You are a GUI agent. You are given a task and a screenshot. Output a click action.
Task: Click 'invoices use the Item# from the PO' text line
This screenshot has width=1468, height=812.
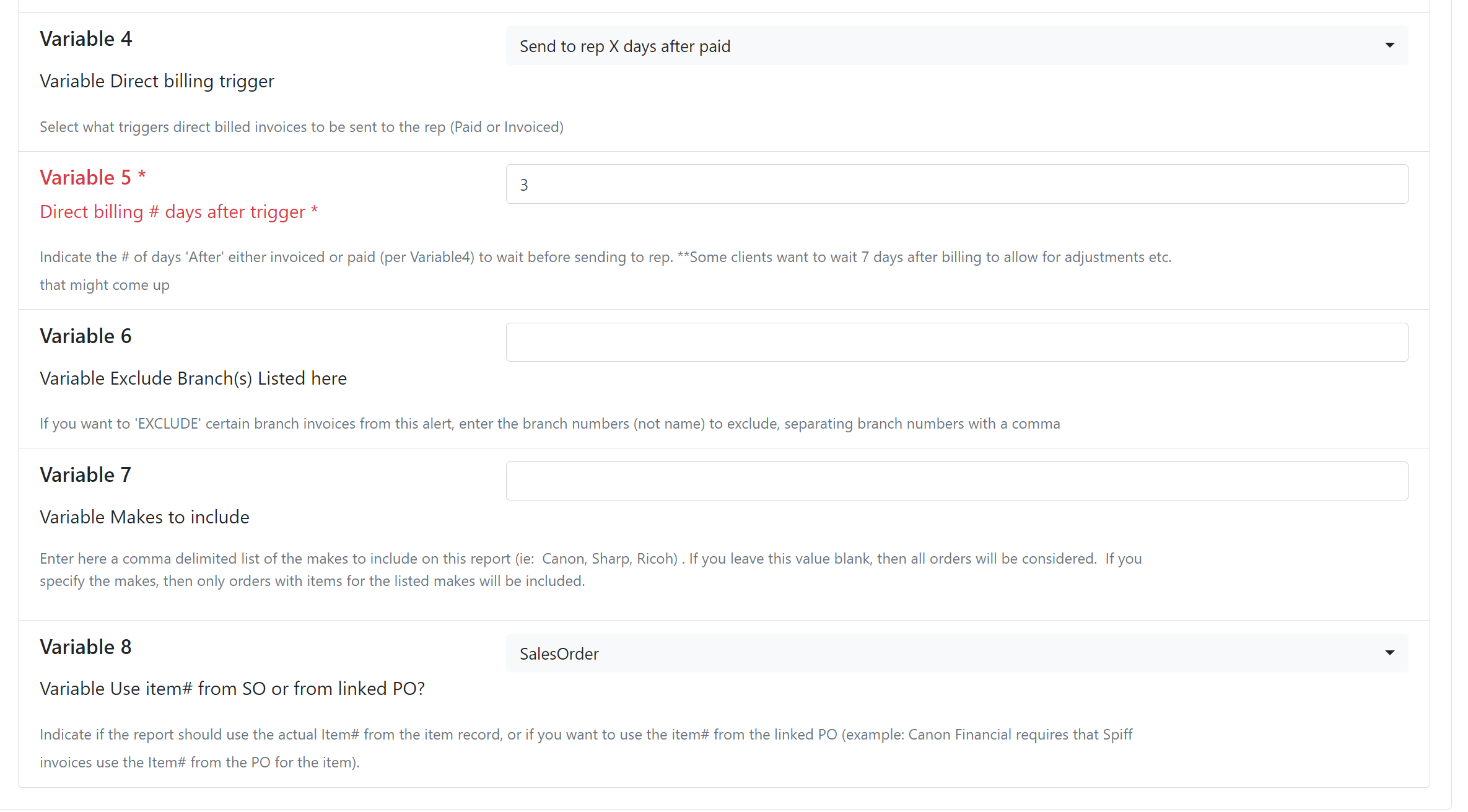click(200, 762)
